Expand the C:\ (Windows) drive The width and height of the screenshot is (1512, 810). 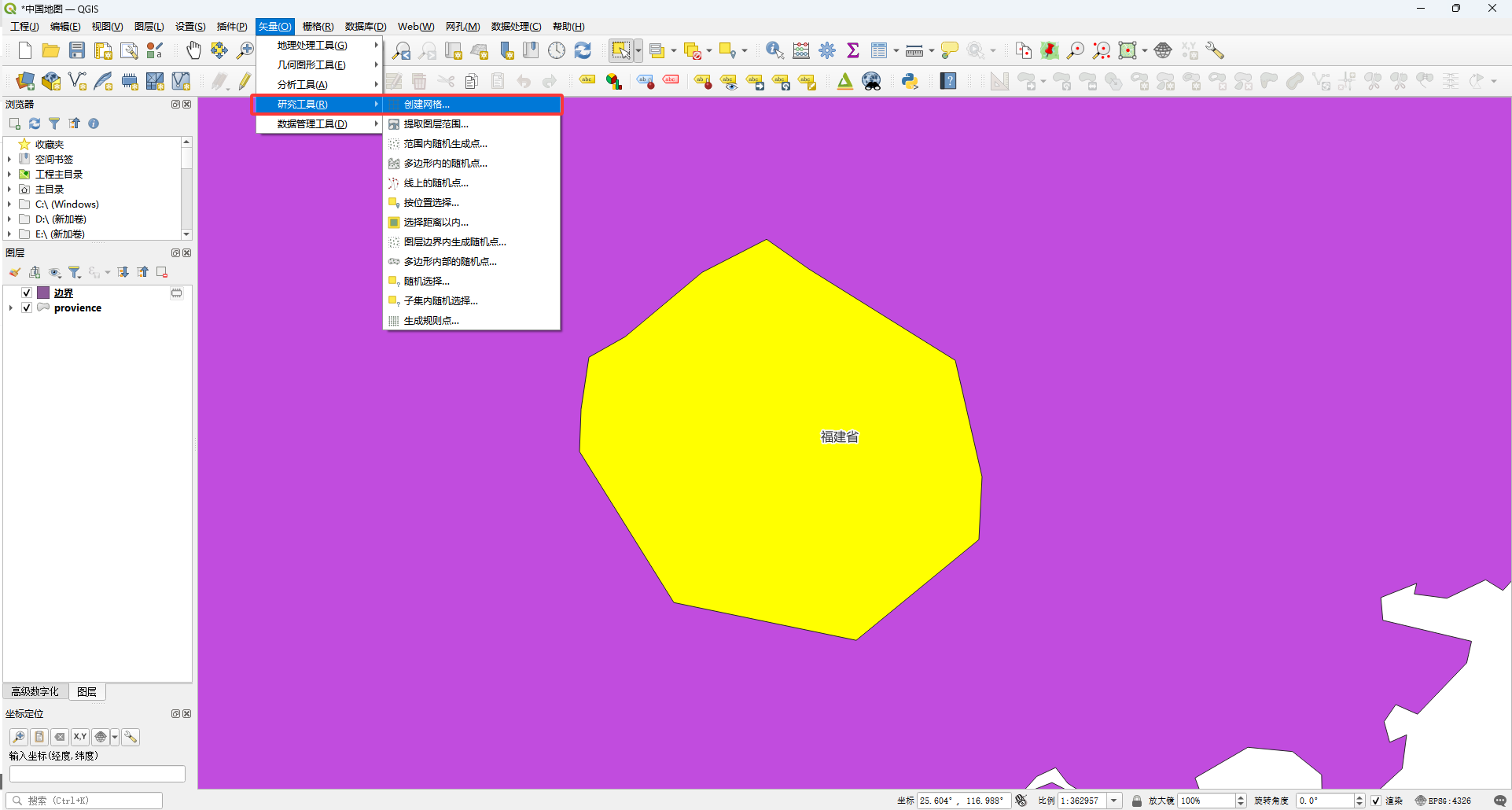pyautogui.click(x=9, y=204)
